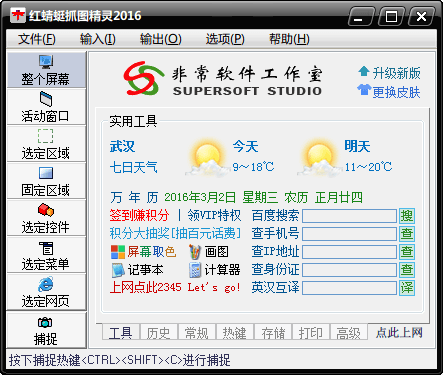Click the 明天 weather label
443x375 pixels.
(357, 146)
